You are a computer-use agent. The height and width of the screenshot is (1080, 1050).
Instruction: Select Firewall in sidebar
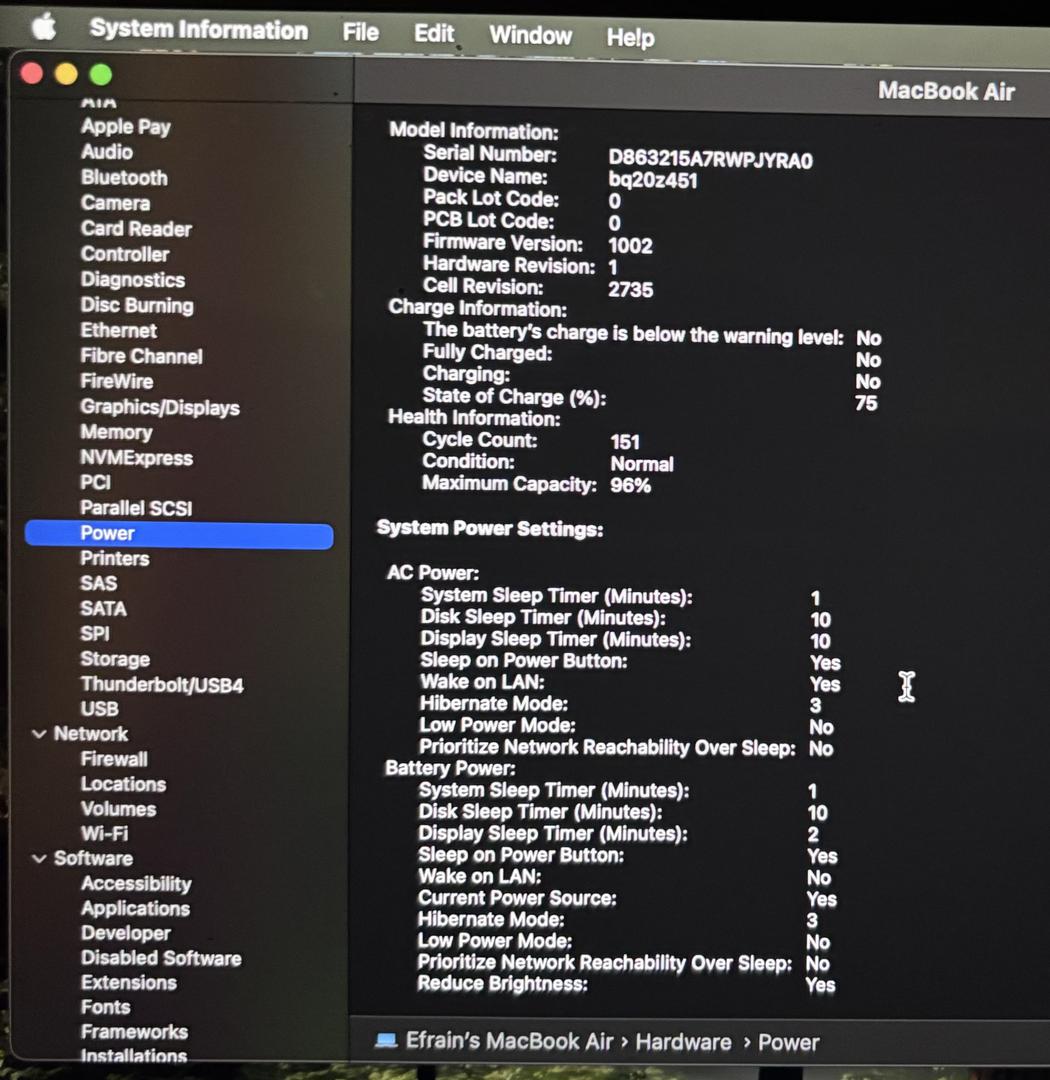tap(114, 759)
